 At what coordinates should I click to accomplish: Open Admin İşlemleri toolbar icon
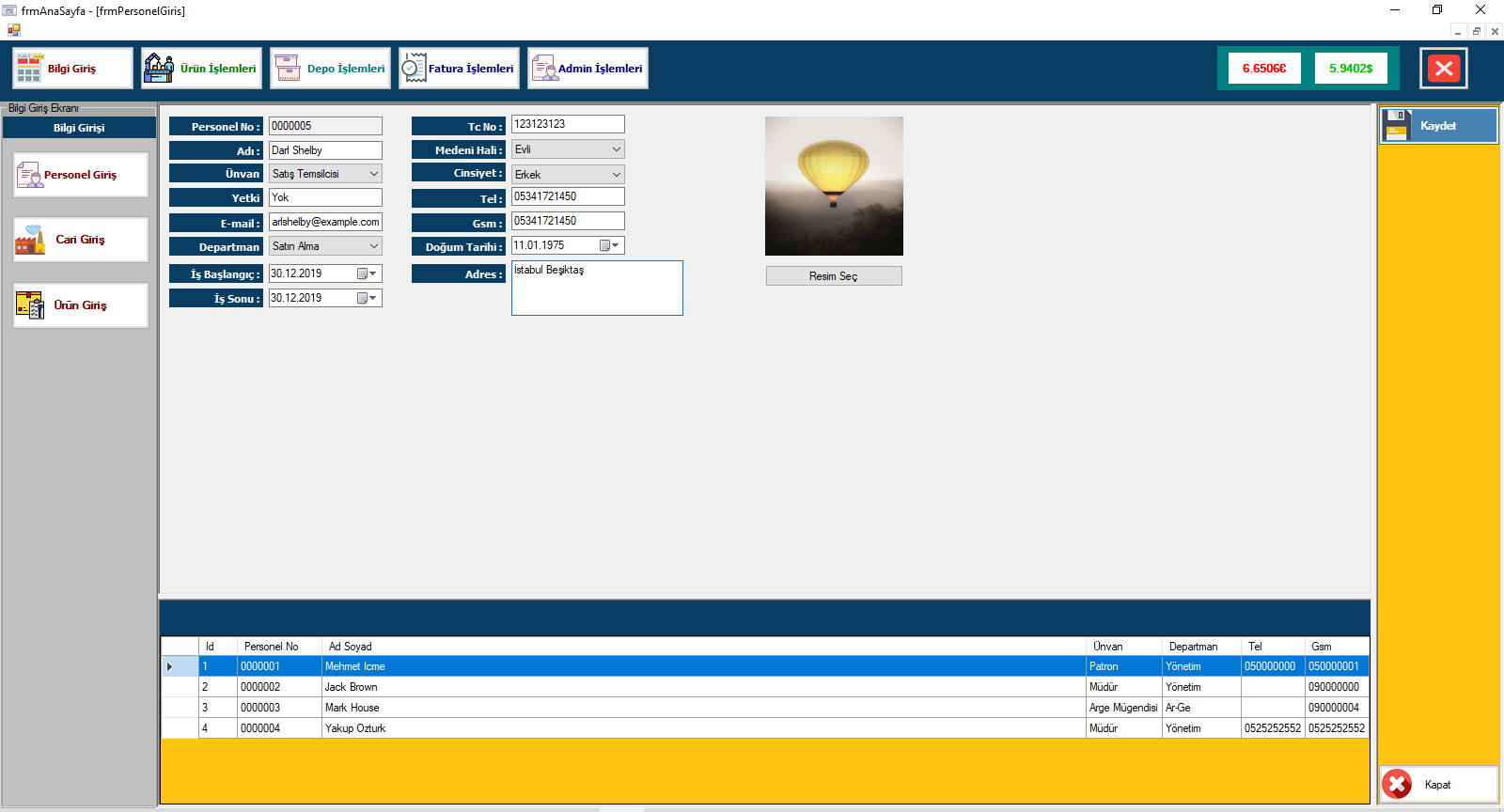click(x=543, y=68)
